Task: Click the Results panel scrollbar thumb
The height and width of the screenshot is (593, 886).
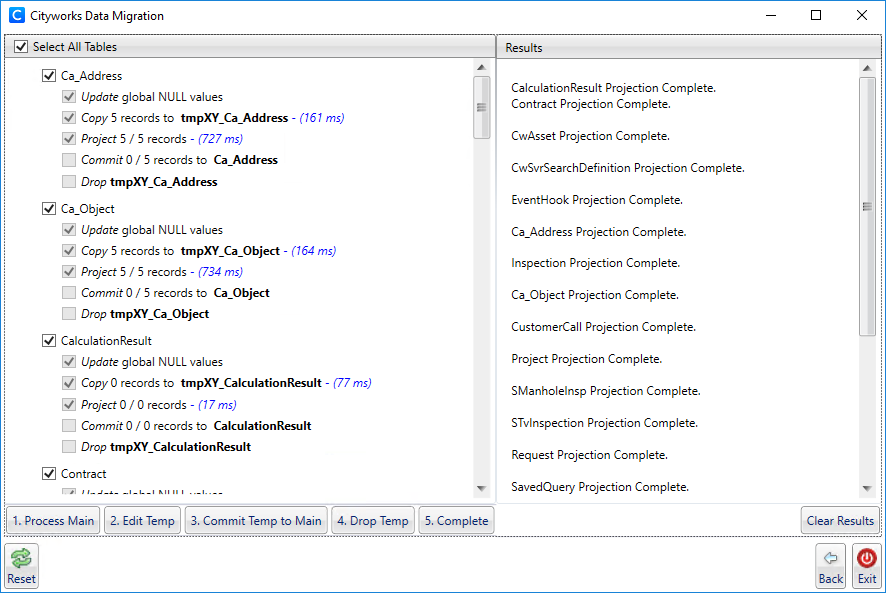Action: point(867,207)
